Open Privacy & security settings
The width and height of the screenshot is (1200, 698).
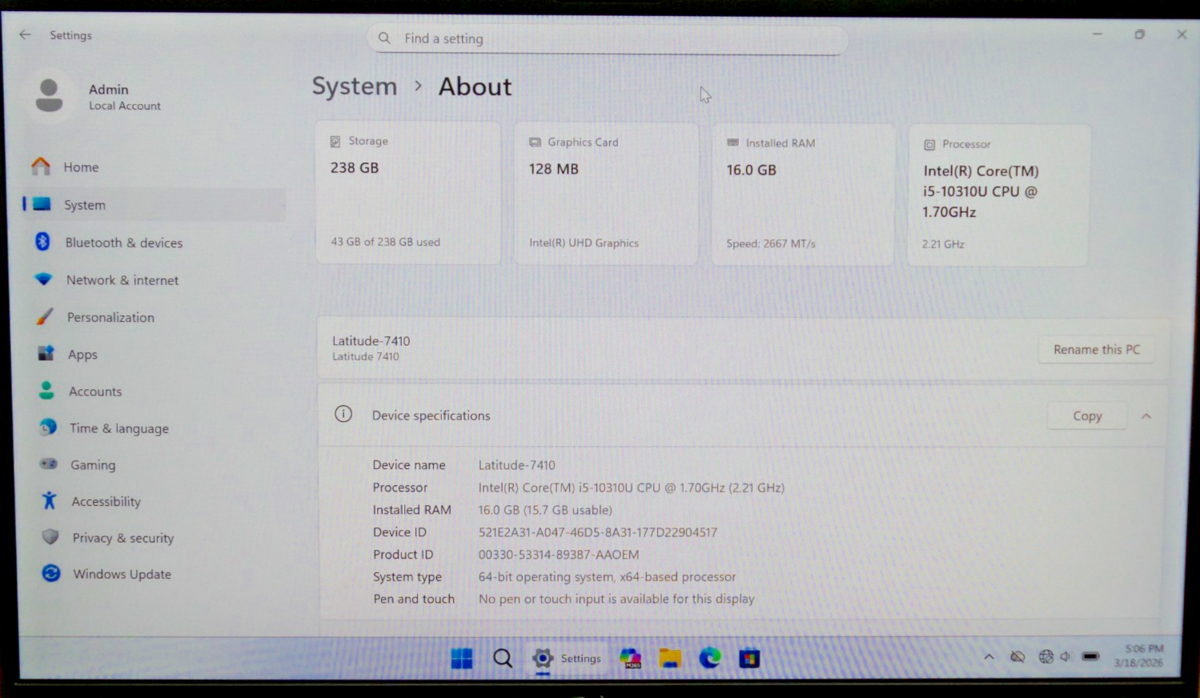(x=122, y=538)
